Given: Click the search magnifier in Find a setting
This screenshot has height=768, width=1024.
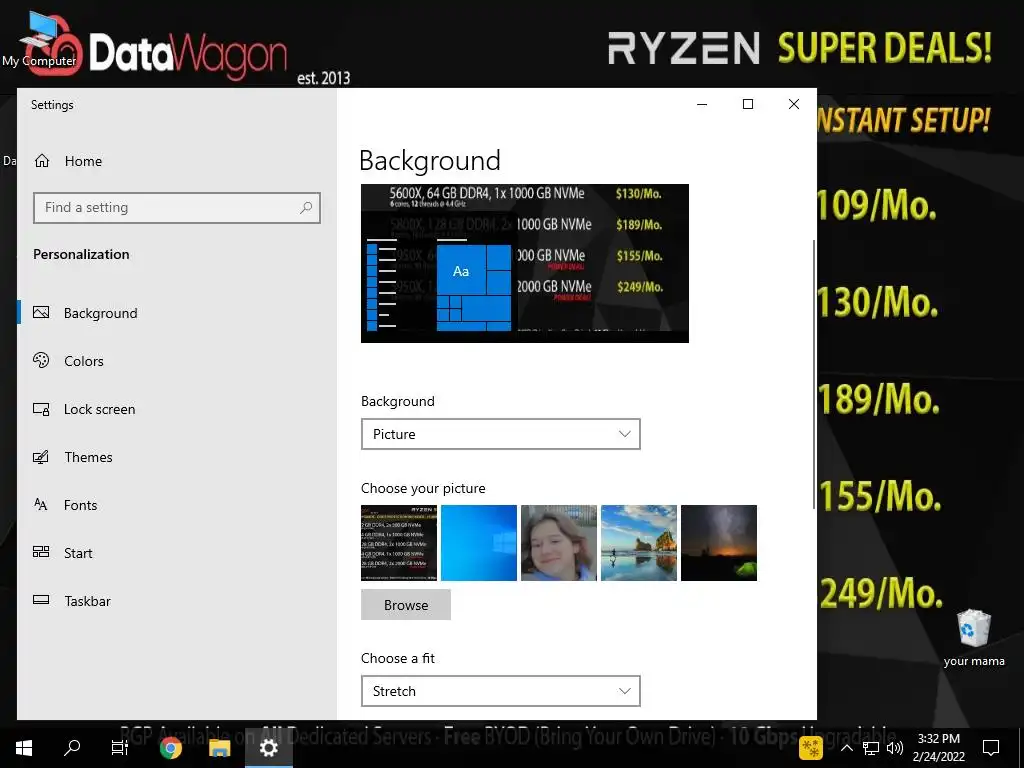Looking at the screenshot, I should 306,208.
